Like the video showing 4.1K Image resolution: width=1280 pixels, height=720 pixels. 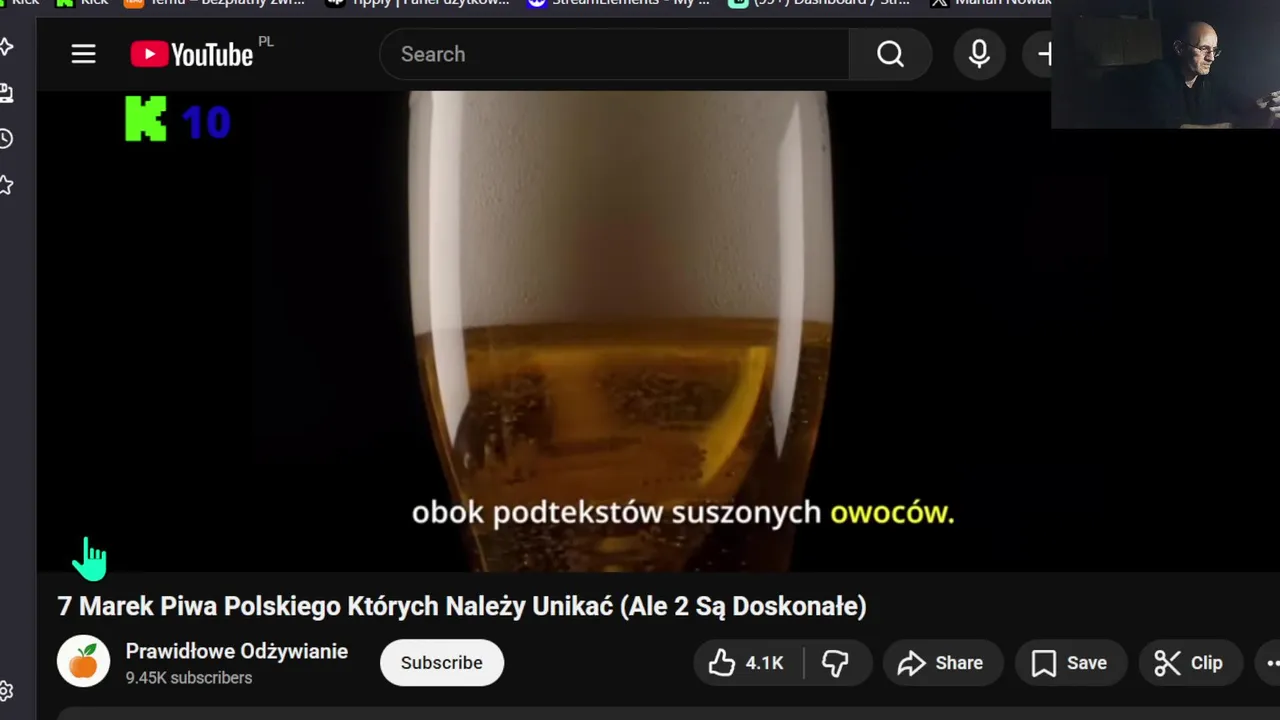(746, 663)
